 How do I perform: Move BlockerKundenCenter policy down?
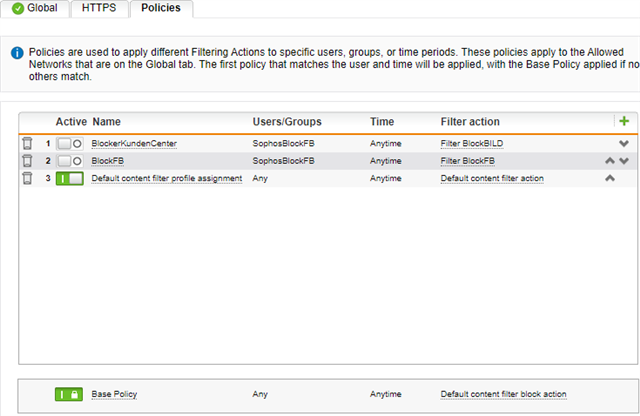(624, 144)
